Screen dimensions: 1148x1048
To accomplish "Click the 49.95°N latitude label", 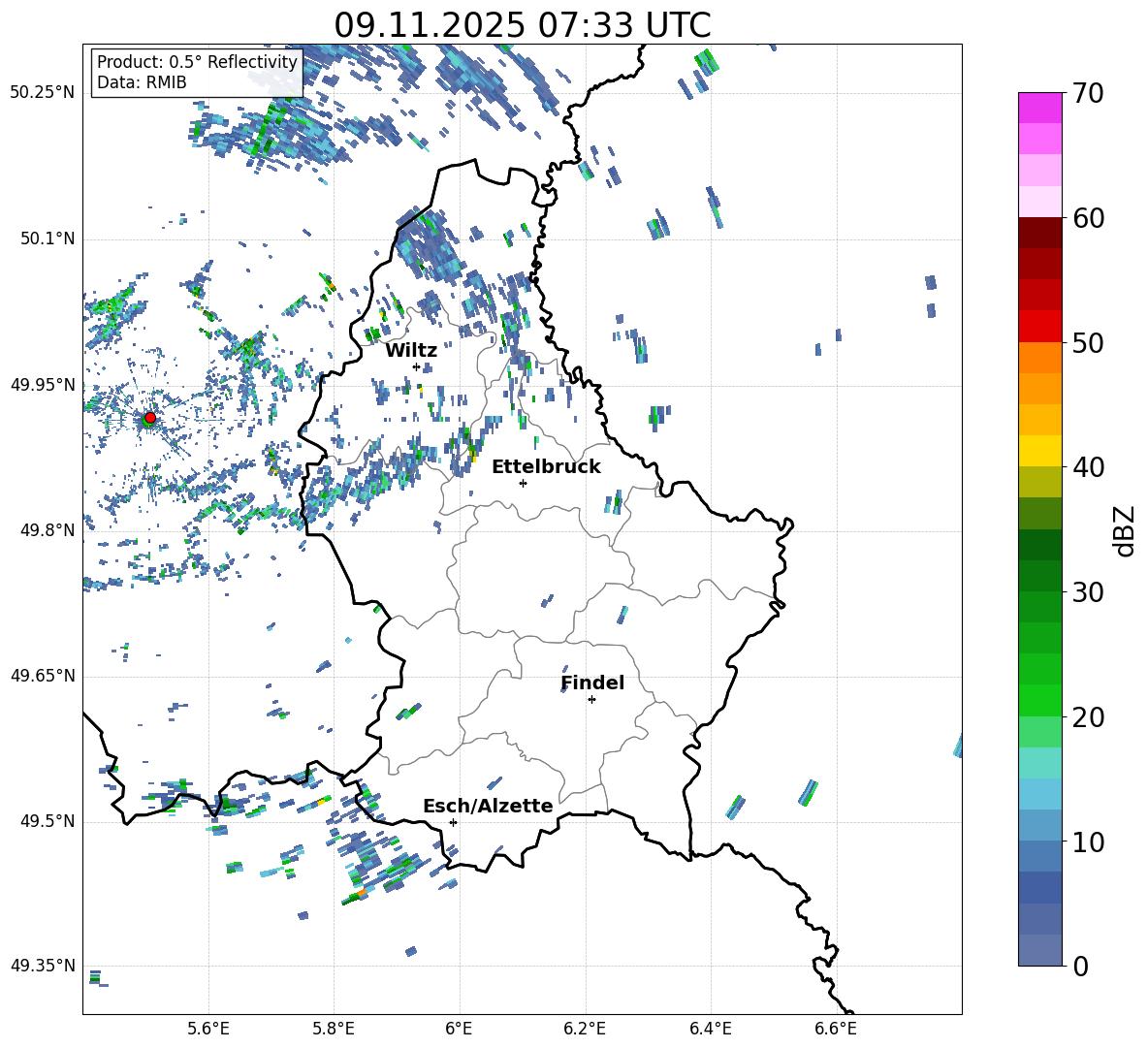I will (43, 385).
